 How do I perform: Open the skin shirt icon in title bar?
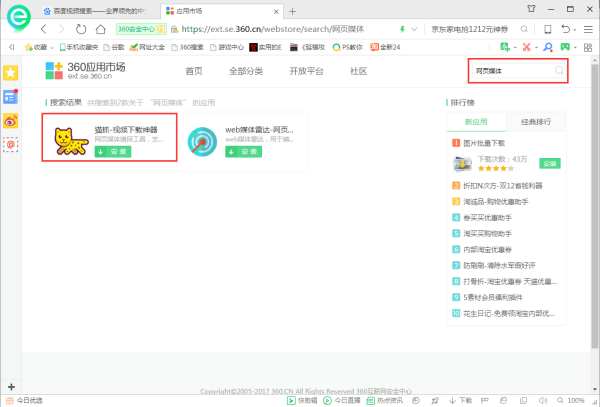pos(531,9)
